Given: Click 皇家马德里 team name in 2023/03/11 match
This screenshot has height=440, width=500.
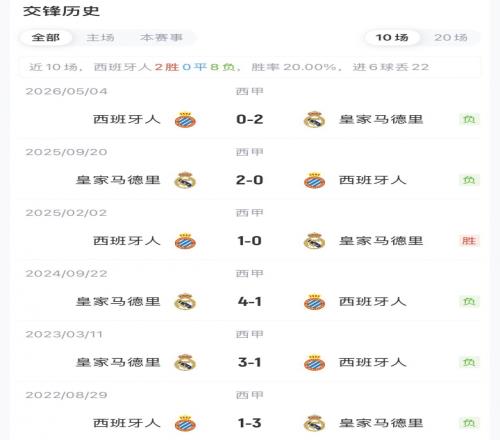Looking at the screenshot, I should 118,362.
